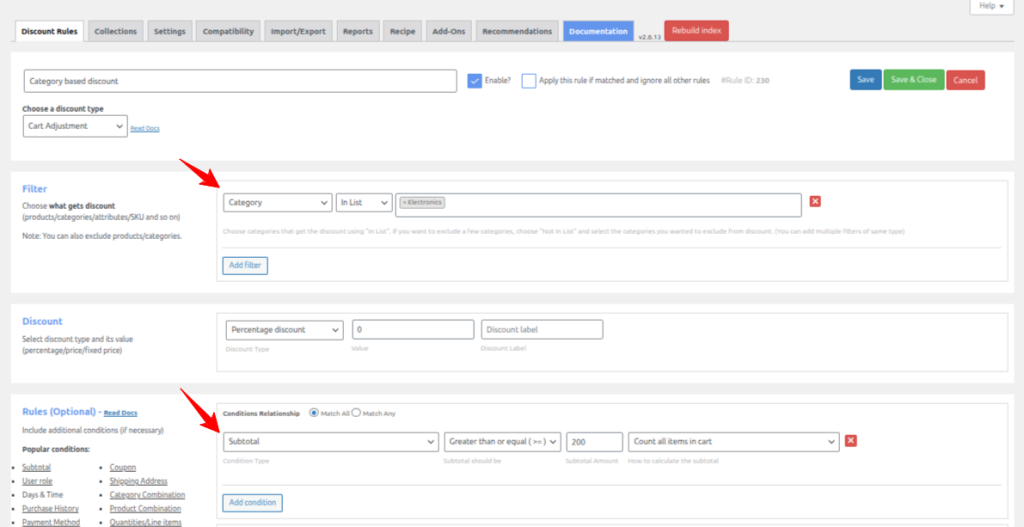This screenshot has height=527, width=1024.
Task: Click the Add filter button
Action: [x=245, y=265]
